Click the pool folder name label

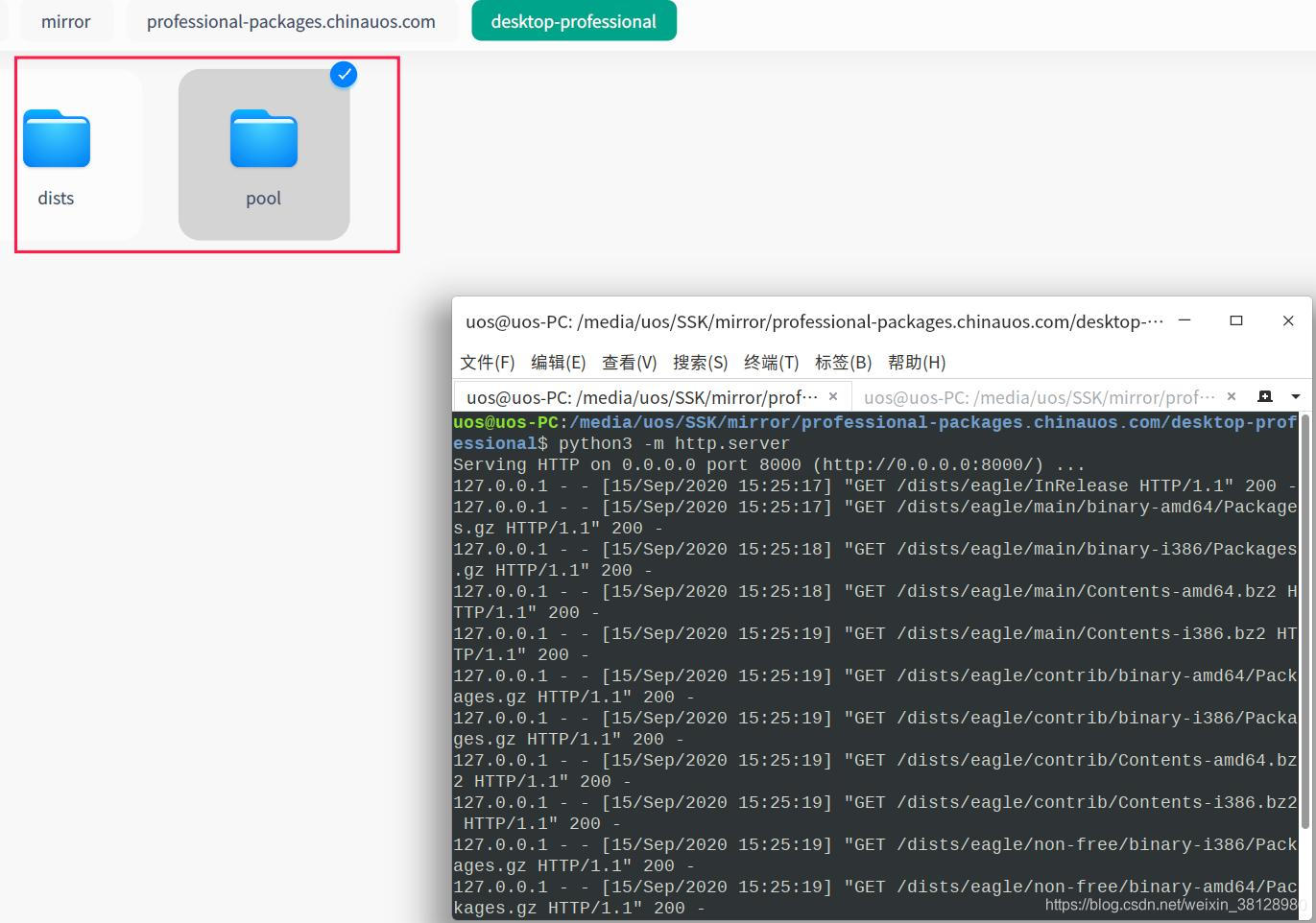tap(263, 199)
